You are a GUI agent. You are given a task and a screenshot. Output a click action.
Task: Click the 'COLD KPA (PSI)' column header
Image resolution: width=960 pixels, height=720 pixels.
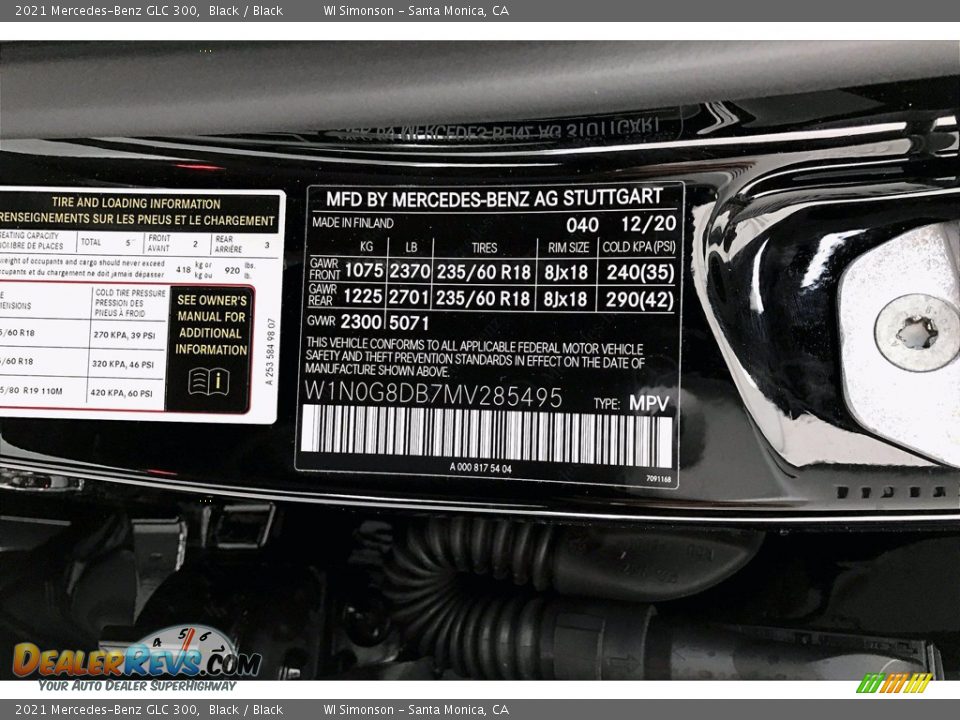click(x=639, y=247)
